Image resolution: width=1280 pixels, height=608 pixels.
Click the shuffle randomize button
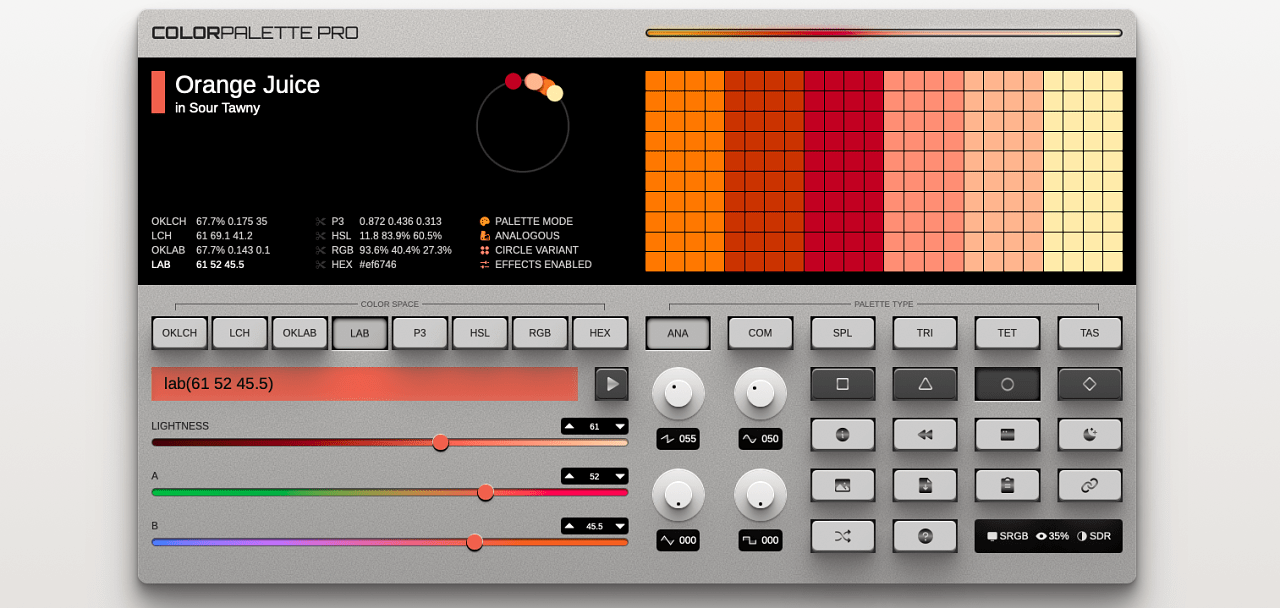pyautogui.click(x=843, y=536)
